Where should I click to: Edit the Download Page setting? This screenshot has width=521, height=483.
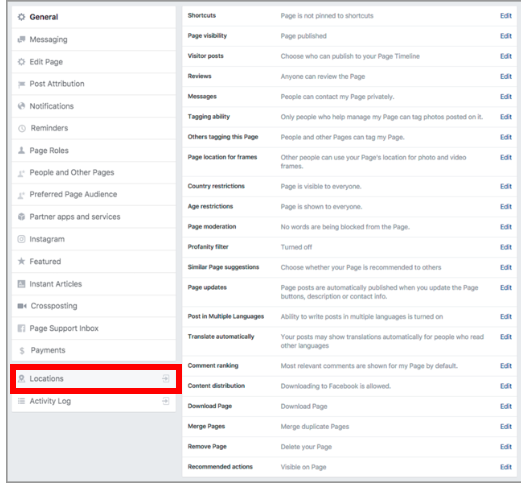(506, 406)
